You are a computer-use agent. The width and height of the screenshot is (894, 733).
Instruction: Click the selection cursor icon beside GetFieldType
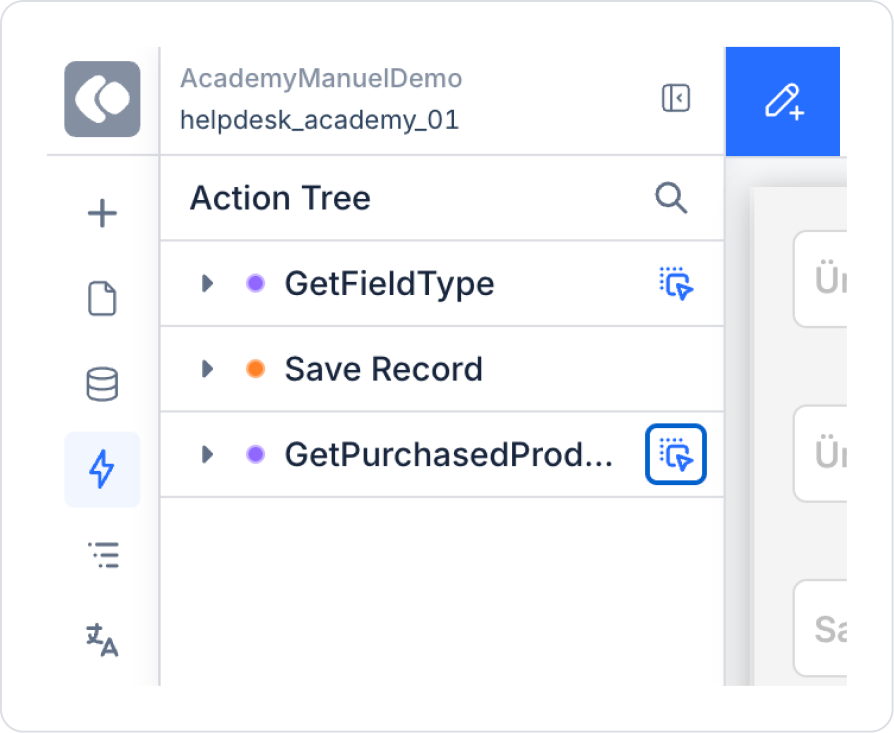pos(676,283)
